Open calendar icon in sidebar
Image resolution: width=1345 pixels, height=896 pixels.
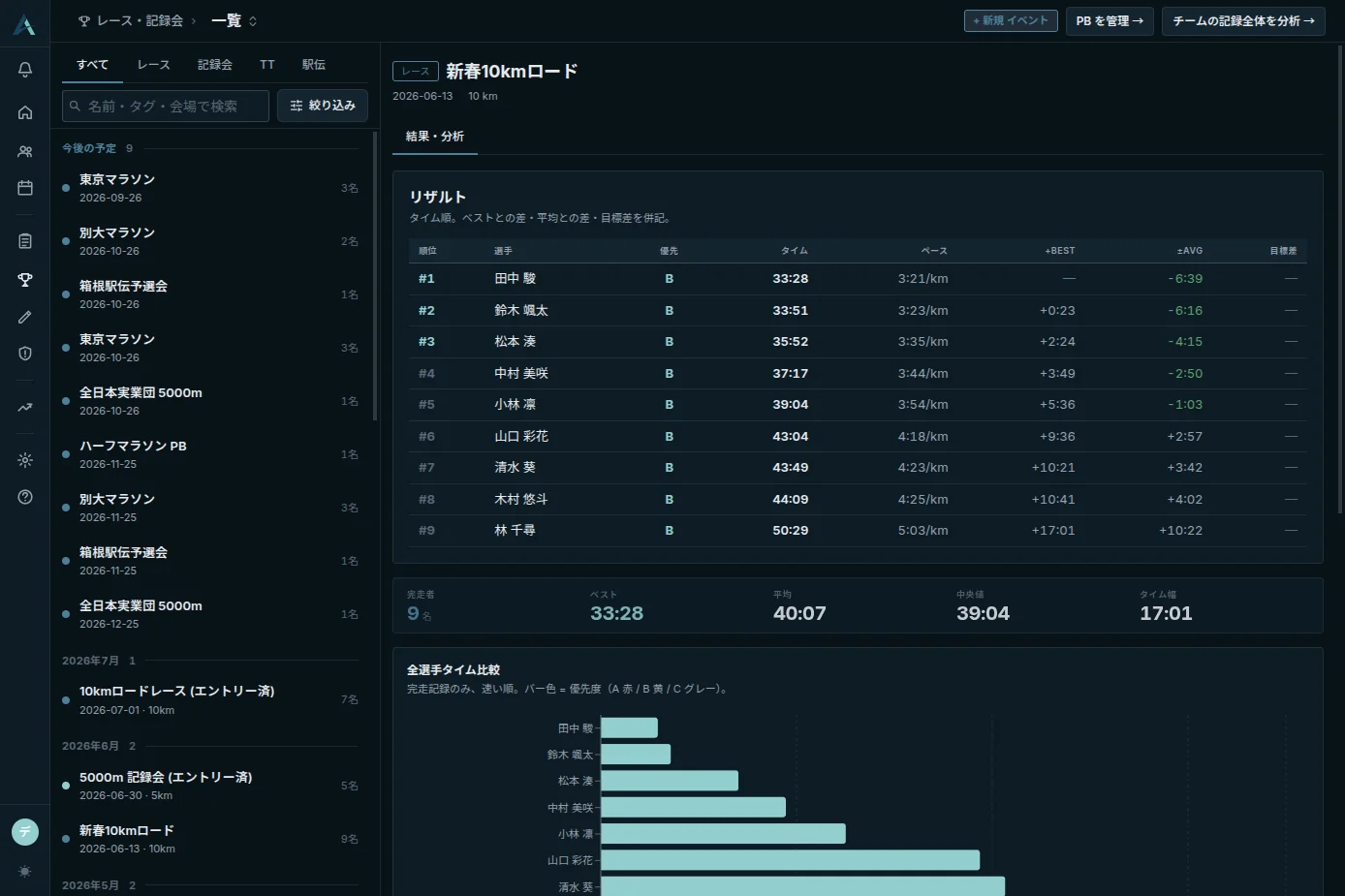(x=25, y=188)
